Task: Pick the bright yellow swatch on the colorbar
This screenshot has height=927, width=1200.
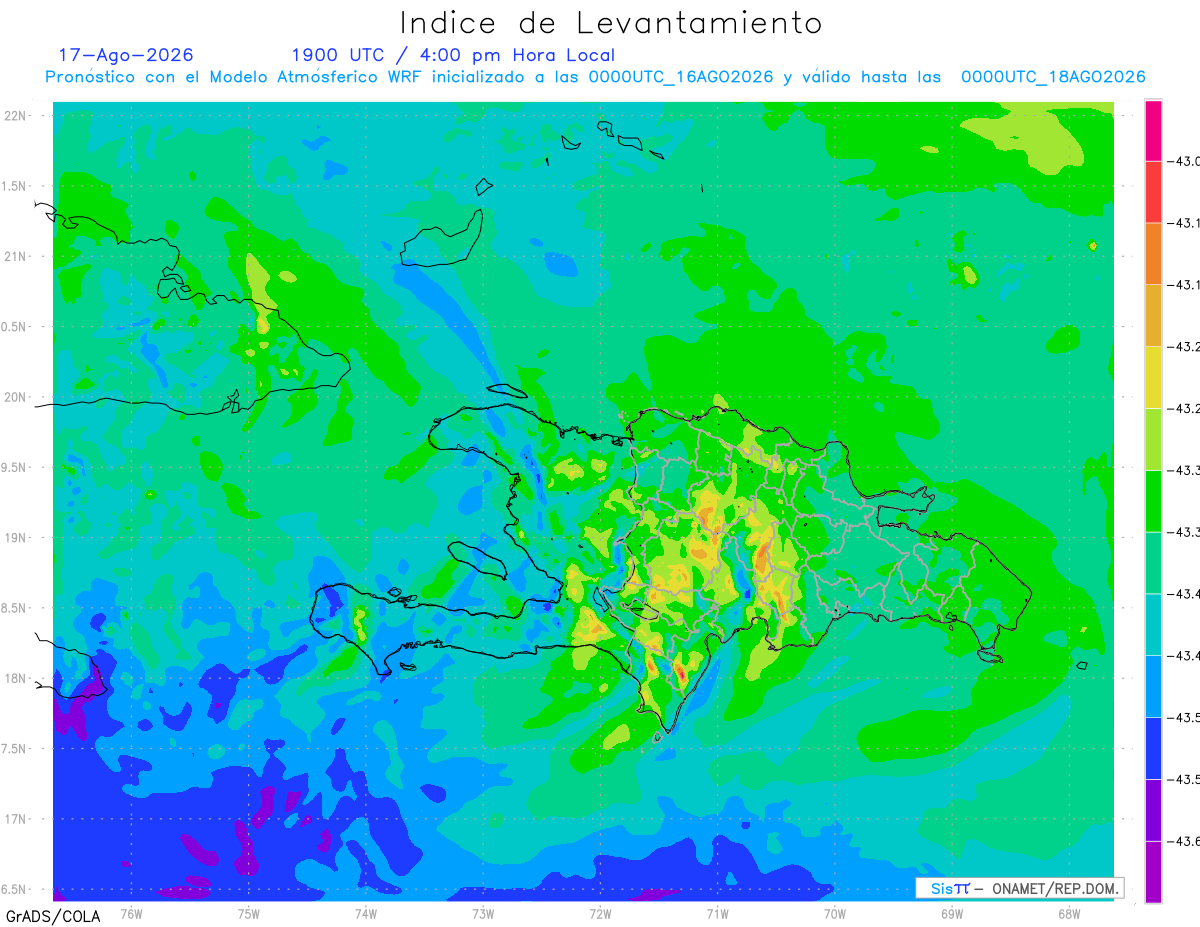Action: click(x=1153, y=377)
